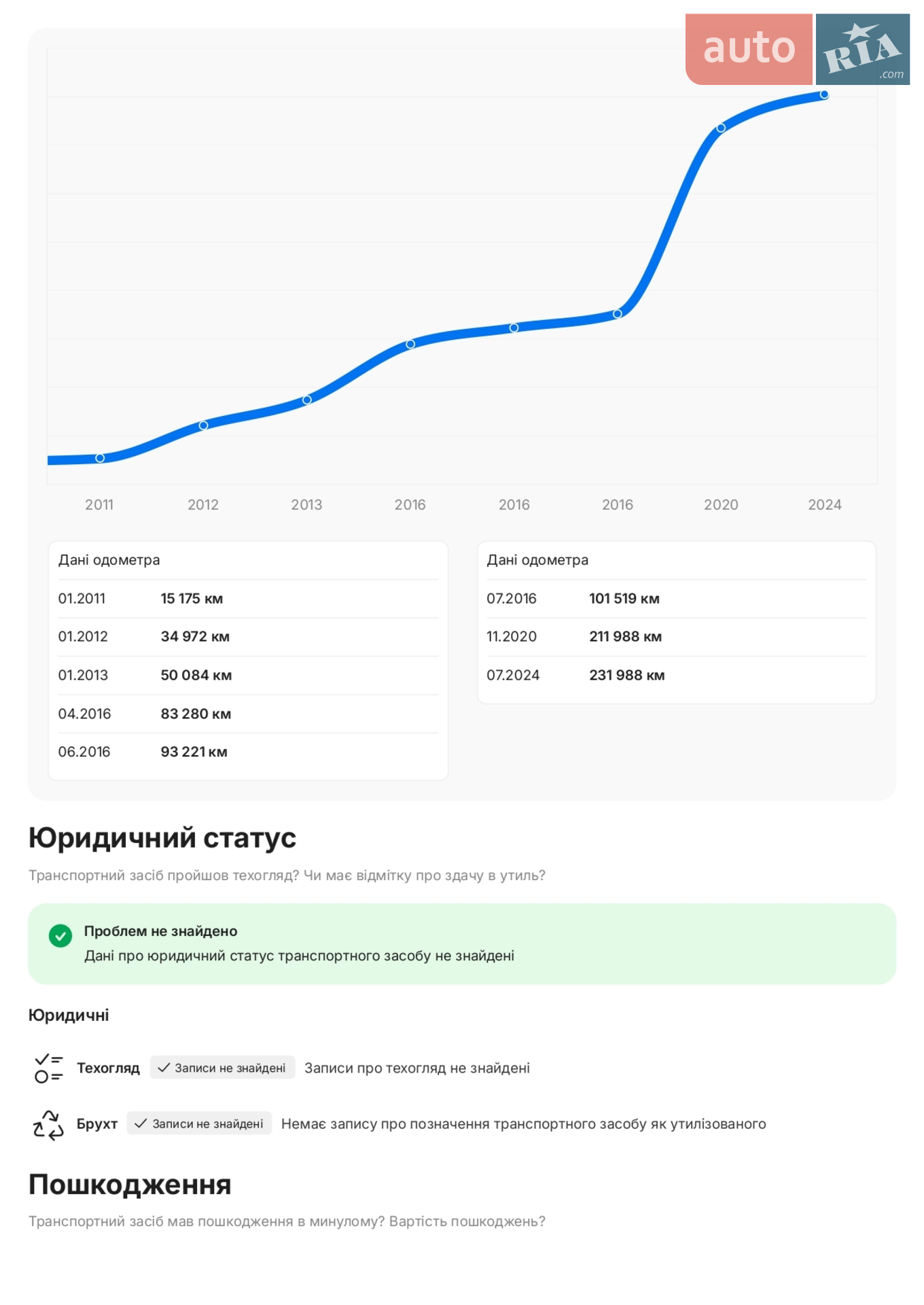The height and width of the screenshot is (1305, 924).
Task: Click the Пошкодження section heading
Action: tap(130, 1185)
